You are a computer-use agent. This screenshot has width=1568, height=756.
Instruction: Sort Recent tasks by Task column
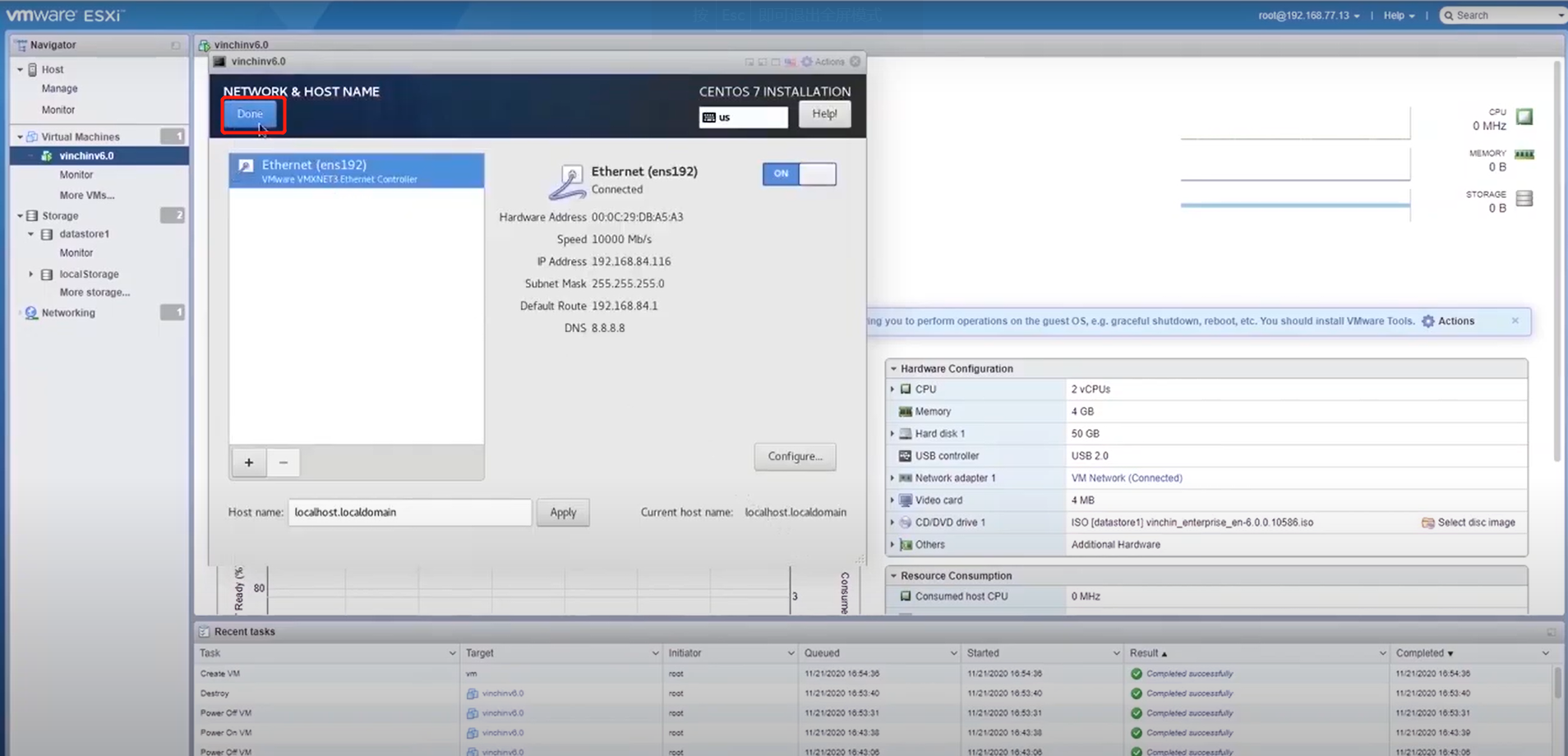tap(210, 653)
